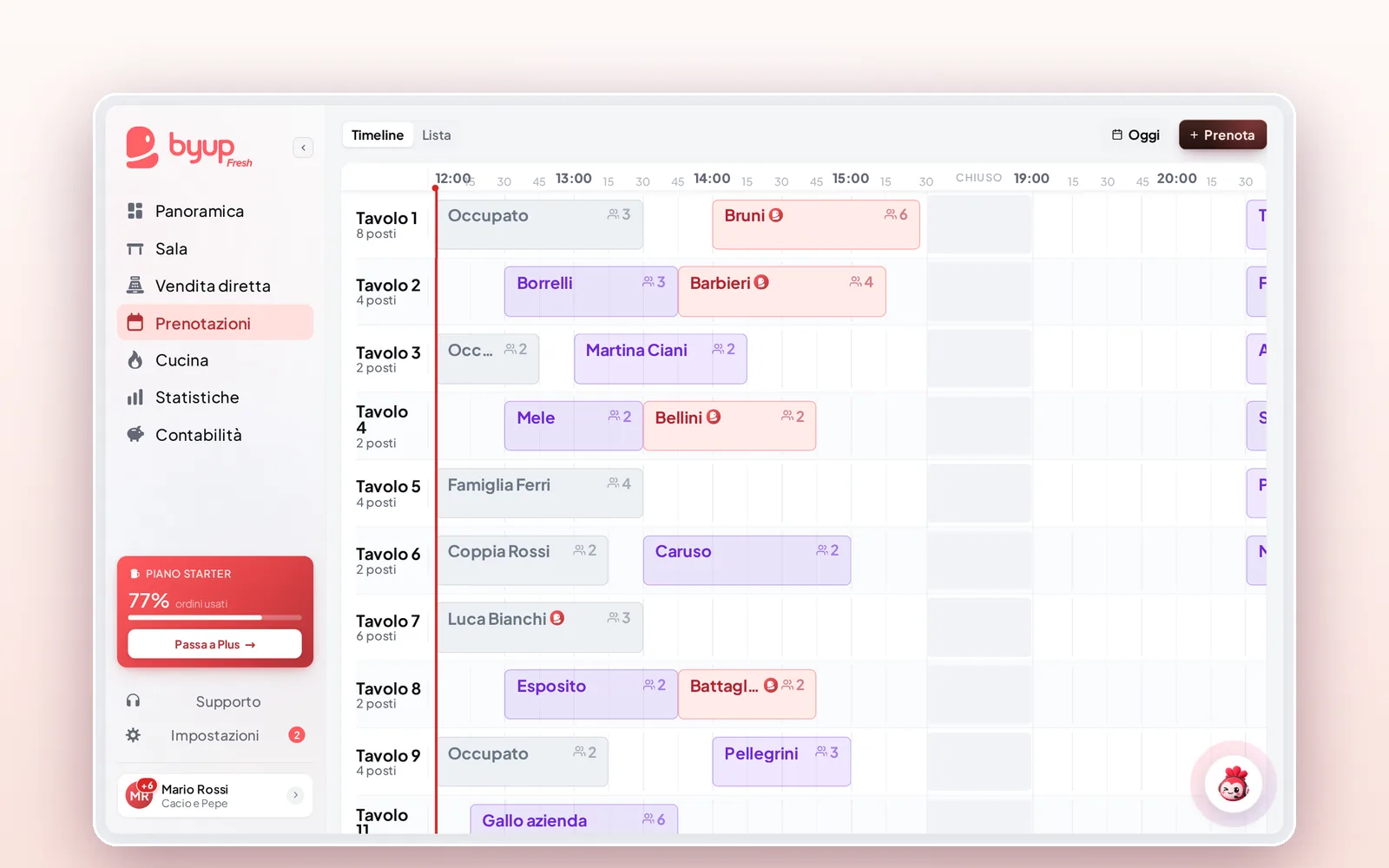Viewport: 1389px width, 868px height.
Task: Open the mascot chat assistant bubble
Action: [x=1234, y=785]
